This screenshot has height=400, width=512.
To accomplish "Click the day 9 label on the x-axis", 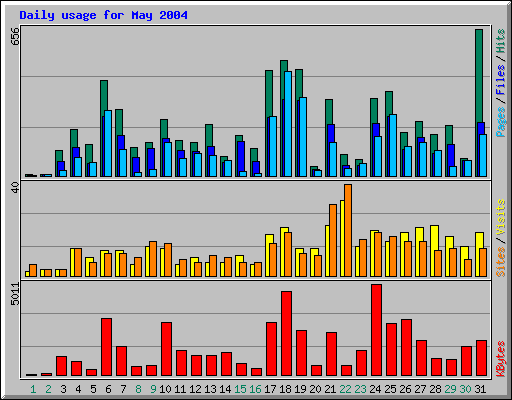I will 153,389.
